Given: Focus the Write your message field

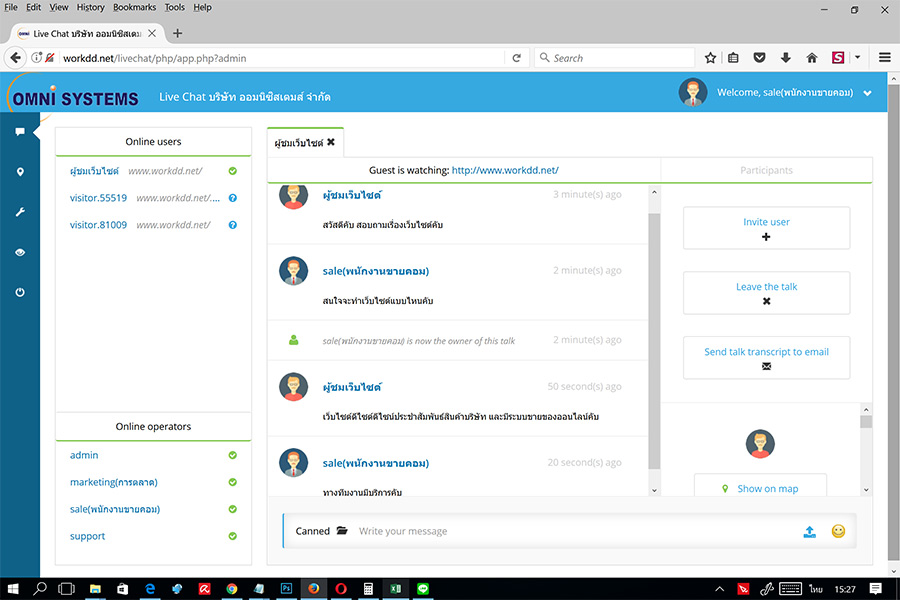Looking at the screenshot, I should coord(574,531).
